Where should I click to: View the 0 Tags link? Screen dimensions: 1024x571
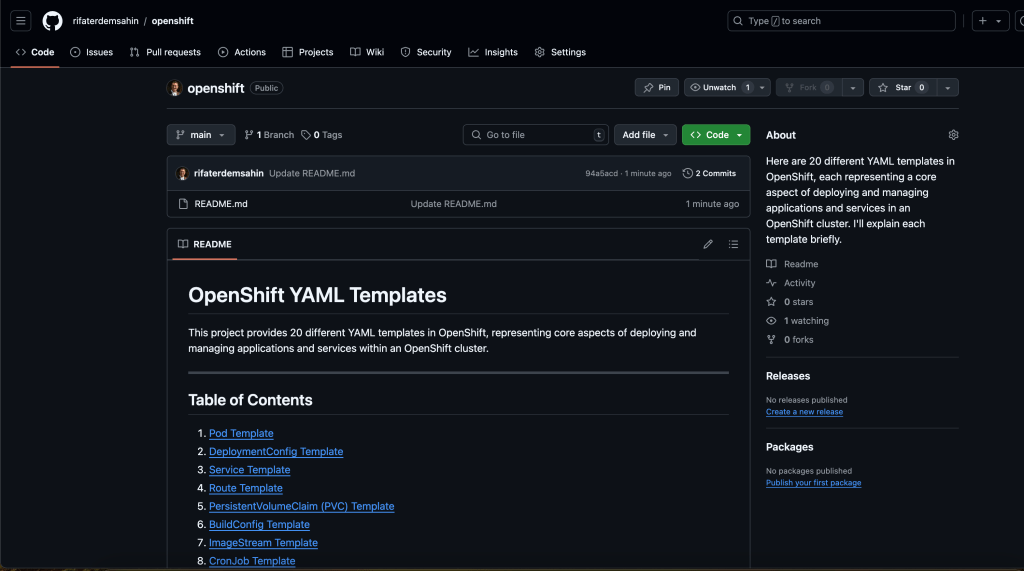tap(321, 135)
